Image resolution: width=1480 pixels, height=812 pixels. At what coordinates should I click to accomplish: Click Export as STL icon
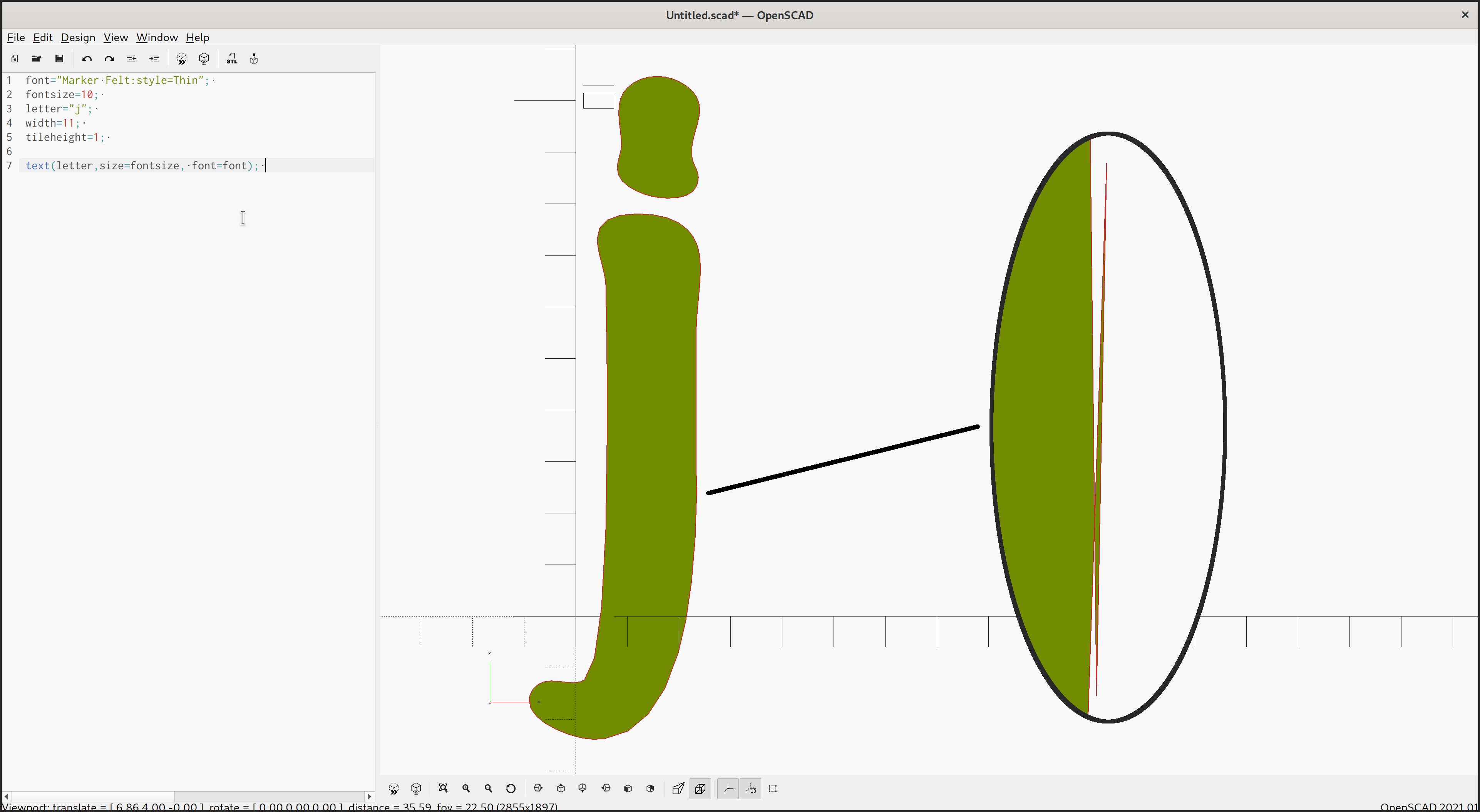[x=231, y=58]
